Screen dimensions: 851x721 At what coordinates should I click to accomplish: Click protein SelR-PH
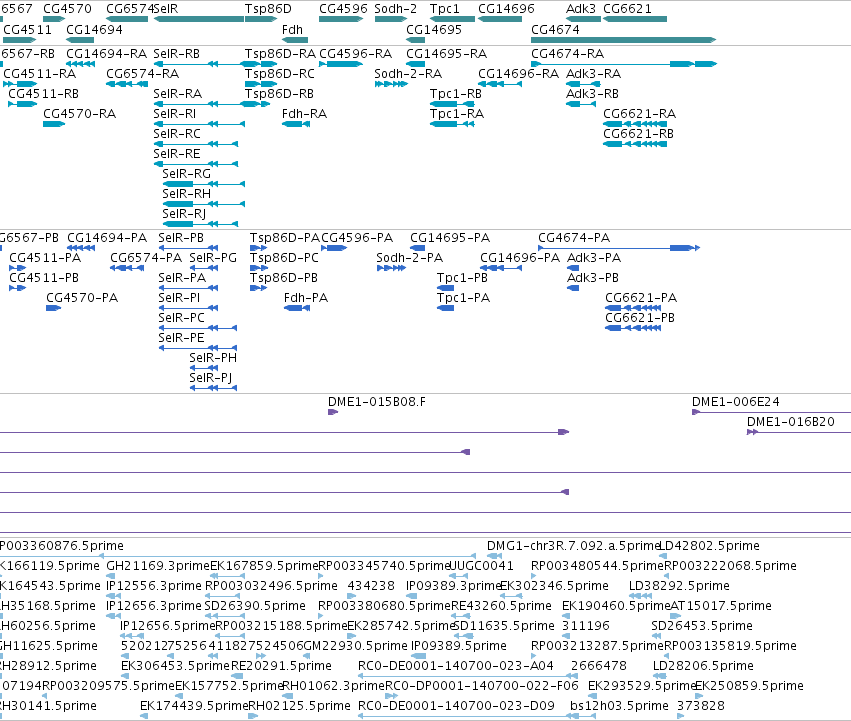[213, 358]
